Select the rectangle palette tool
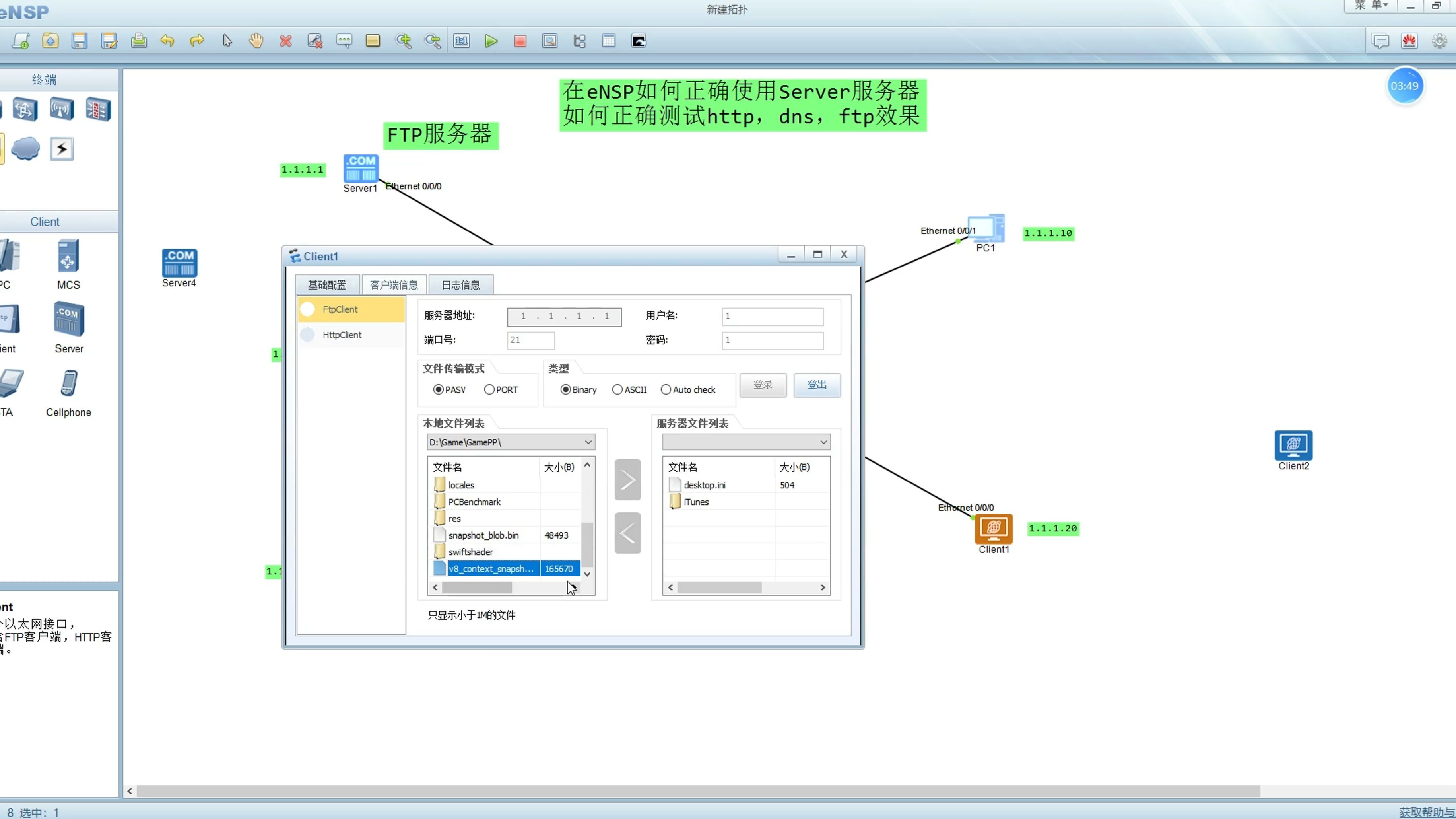This screenshot has width=1456, height=819. (x=373, y=41)
